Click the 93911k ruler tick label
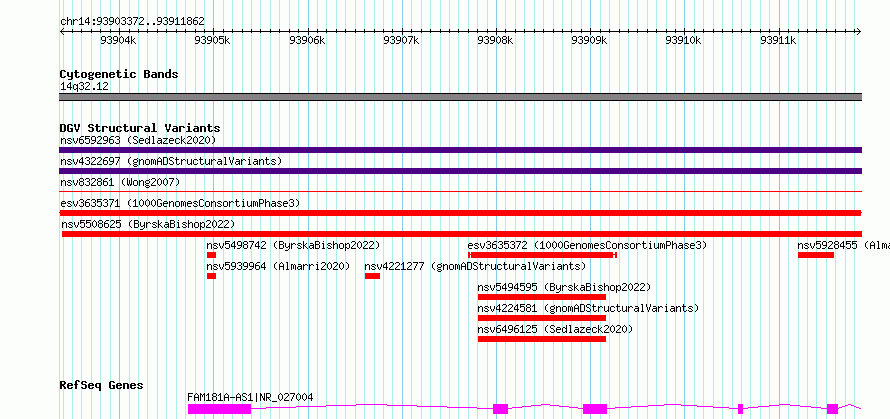This screenshot has height=419, width=890. (x=778, y=40)
